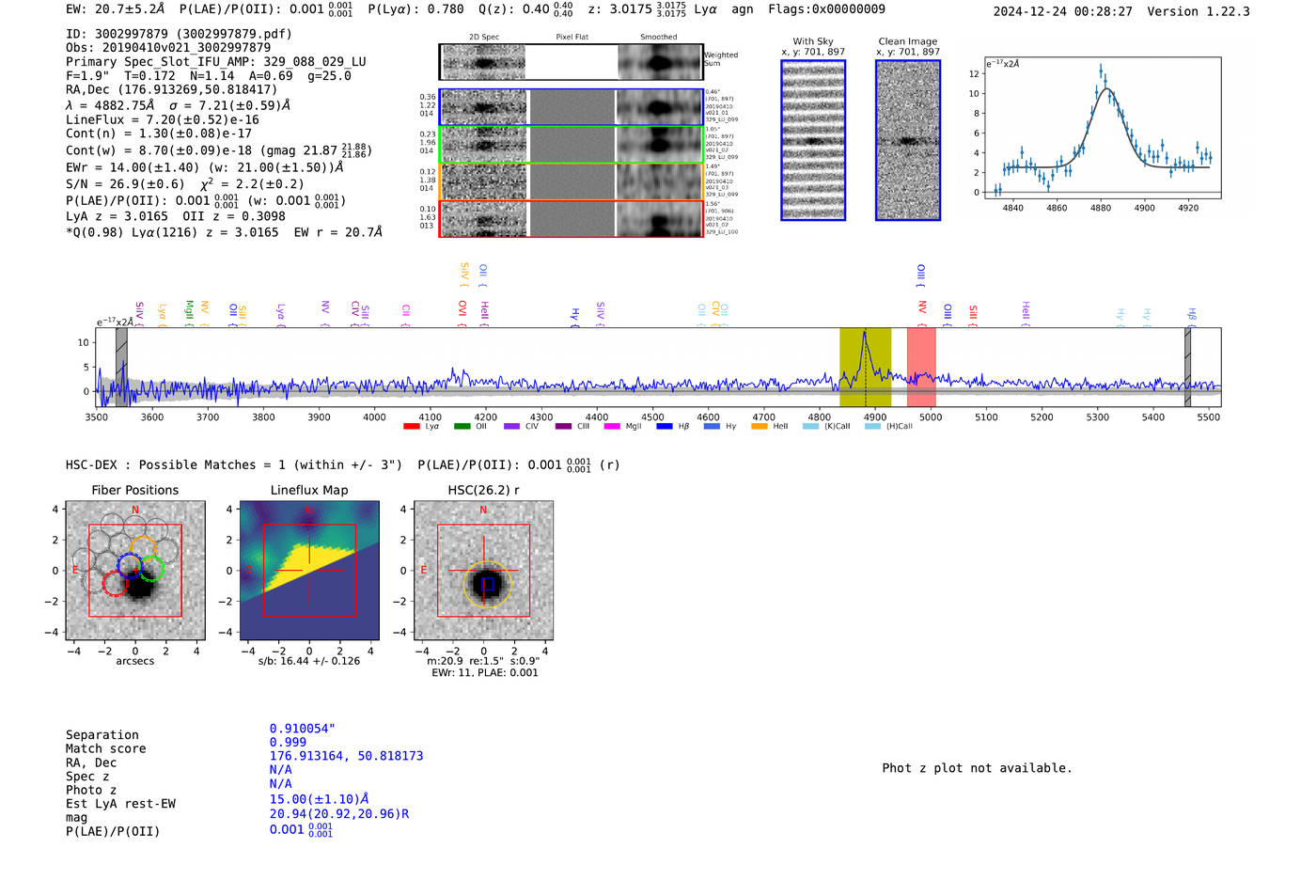This screenshot has height=896, width=1316.
Task: Open the HSC(26.2) r image cutout
Action: click(483, 571)
